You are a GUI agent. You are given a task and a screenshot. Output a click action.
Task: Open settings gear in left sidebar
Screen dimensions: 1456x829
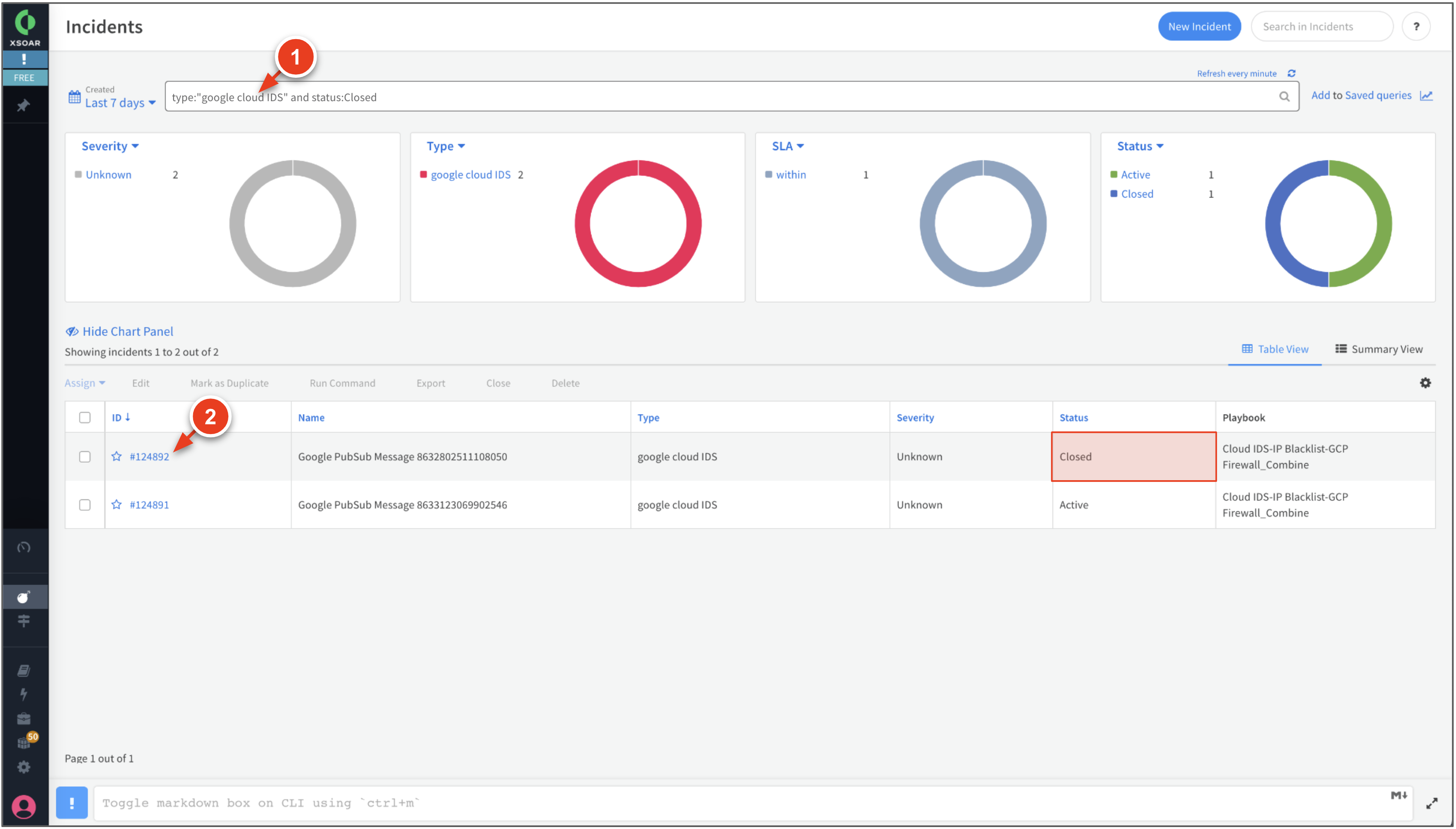pos(23,768)
